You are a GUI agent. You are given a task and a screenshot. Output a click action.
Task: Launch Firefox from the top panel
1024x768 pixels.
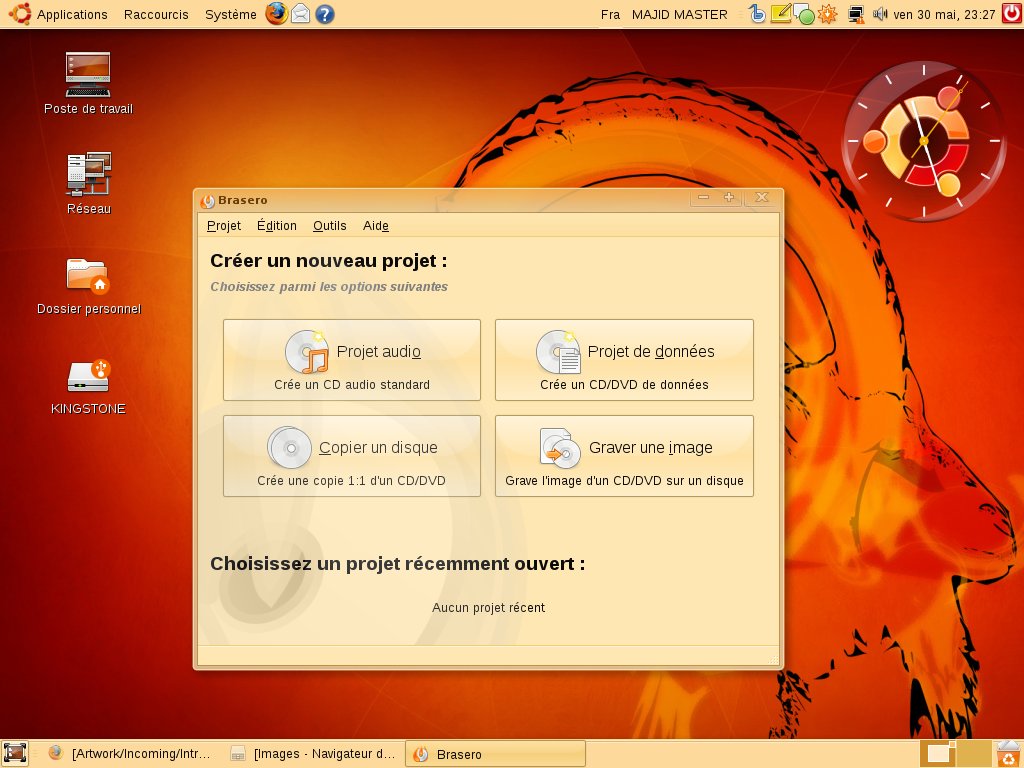click(x=276, y=14)
